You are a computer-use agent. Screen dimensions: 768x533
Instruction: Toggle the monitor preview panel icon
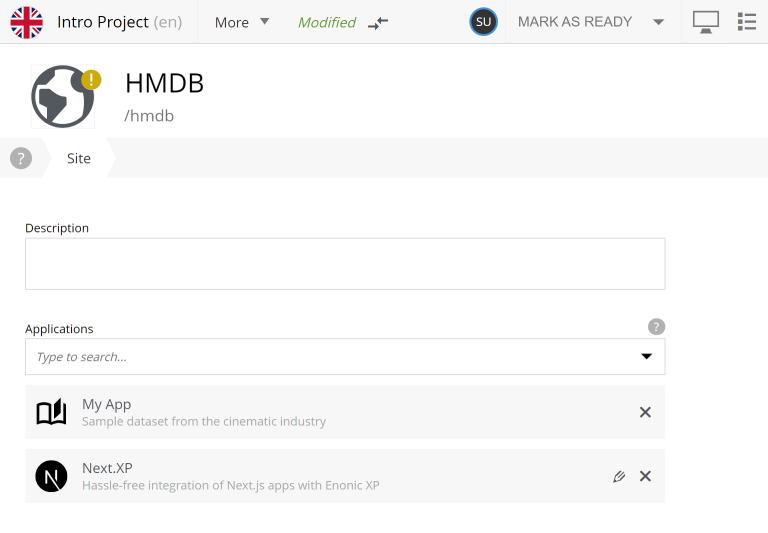click(x=706, y=22)
